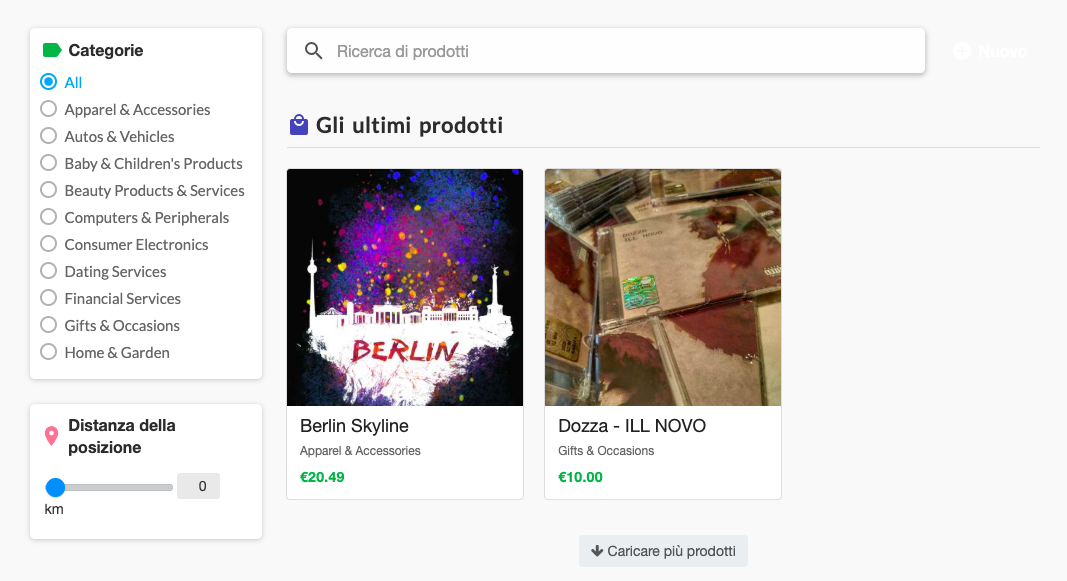
Task: Click the Nuovo button
Action: [x=990, y=51]
